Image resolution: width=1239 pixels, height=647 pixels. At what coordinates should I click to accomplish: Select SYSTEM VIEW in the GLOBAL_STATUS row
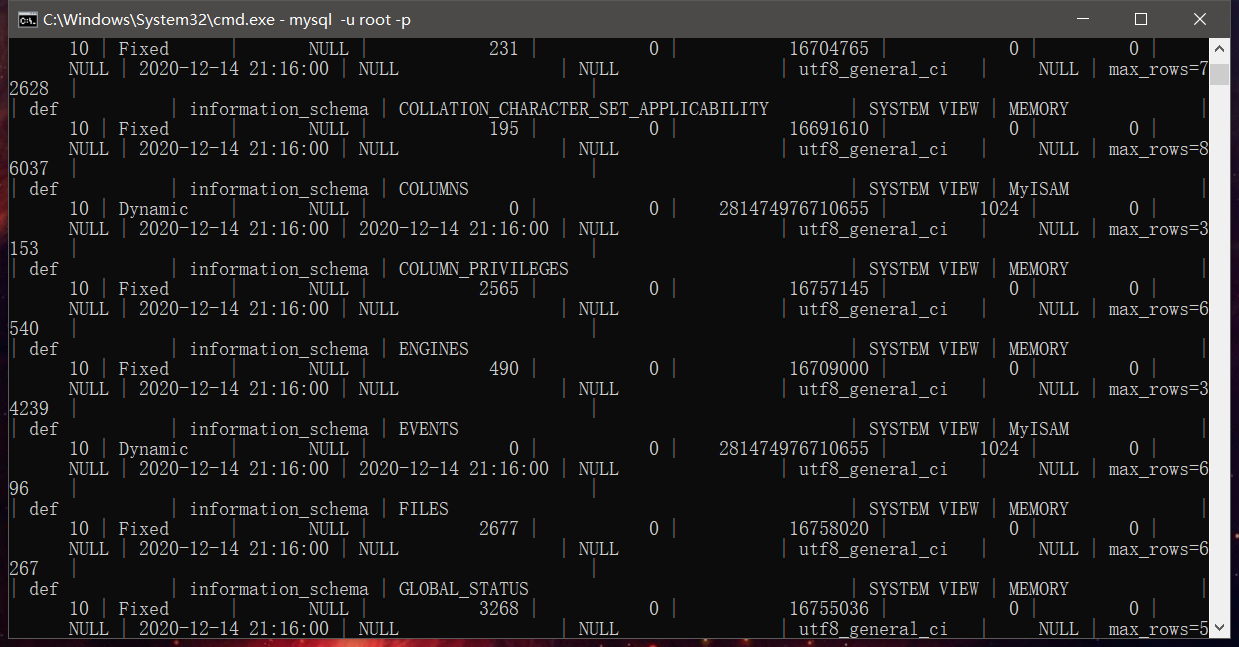(x=924, y=589)
